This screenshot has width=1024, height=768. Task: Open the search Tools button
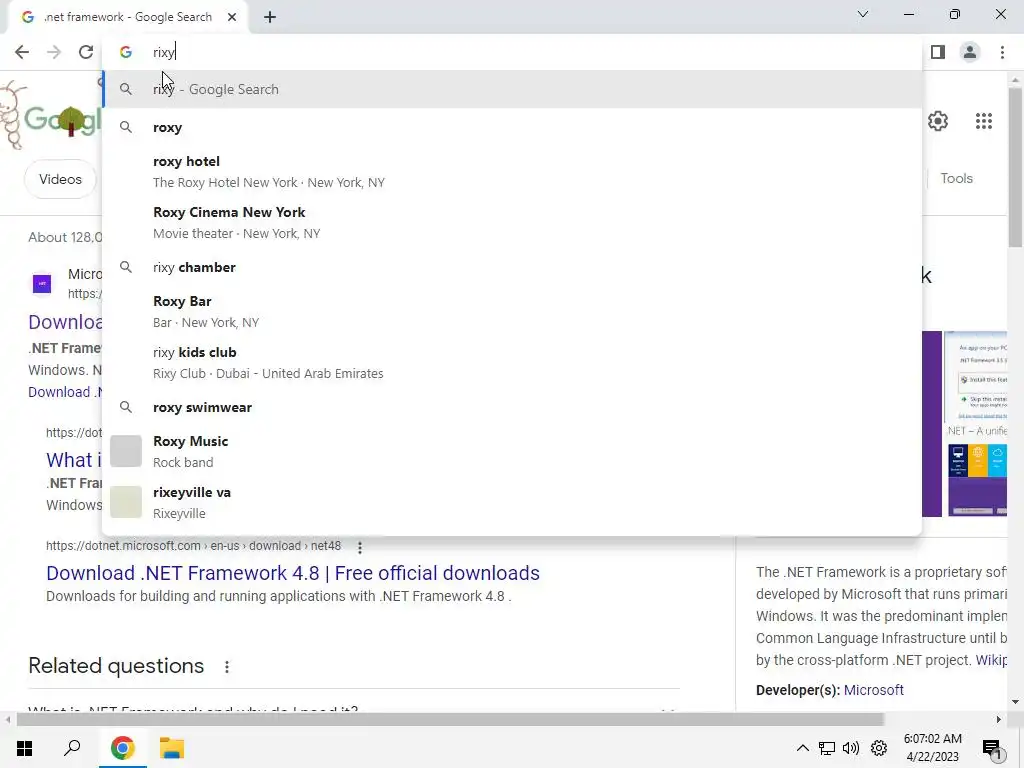(956, 178)
